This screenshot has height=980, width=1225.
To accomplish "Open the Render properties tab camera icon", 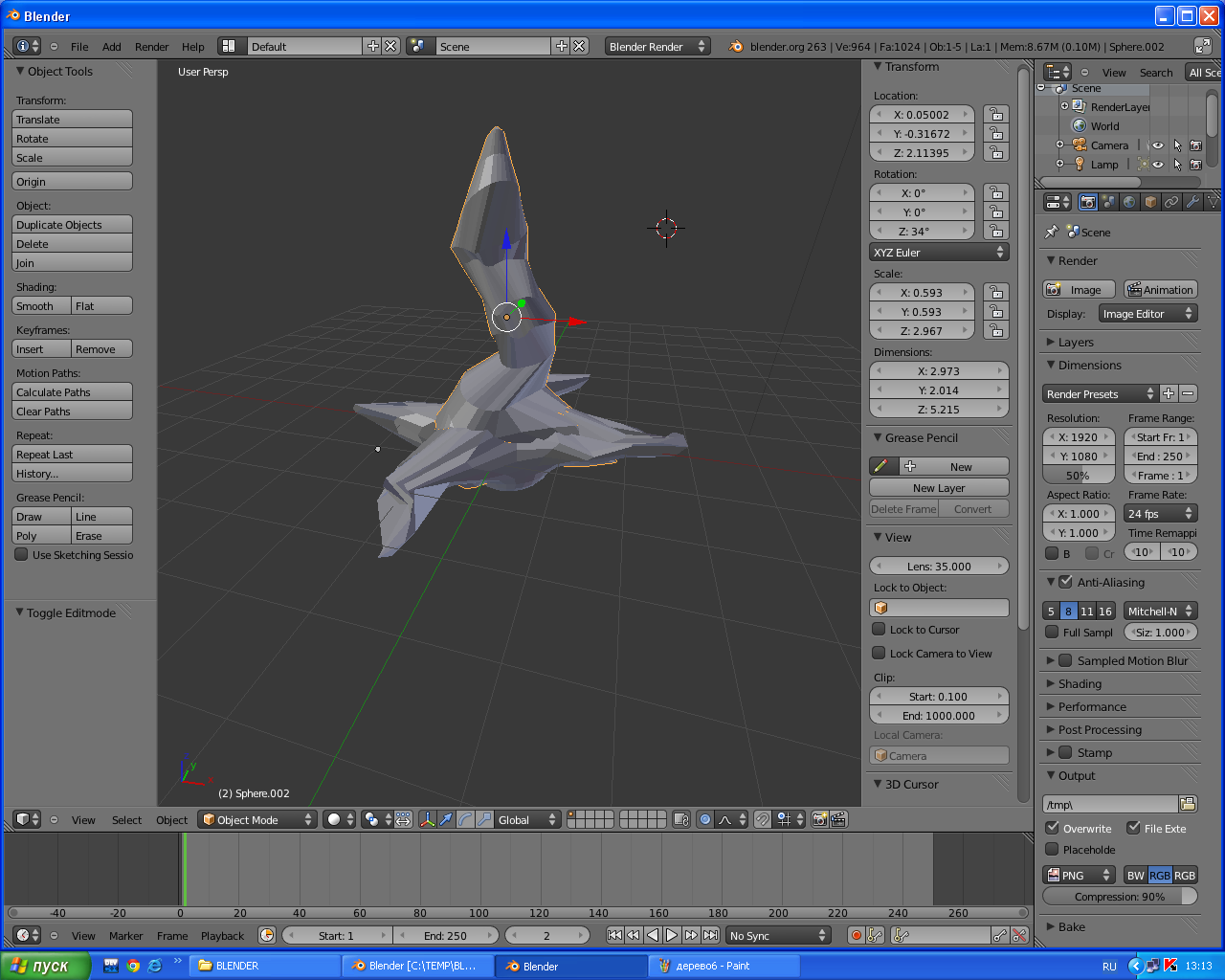I will (1087, 202).
